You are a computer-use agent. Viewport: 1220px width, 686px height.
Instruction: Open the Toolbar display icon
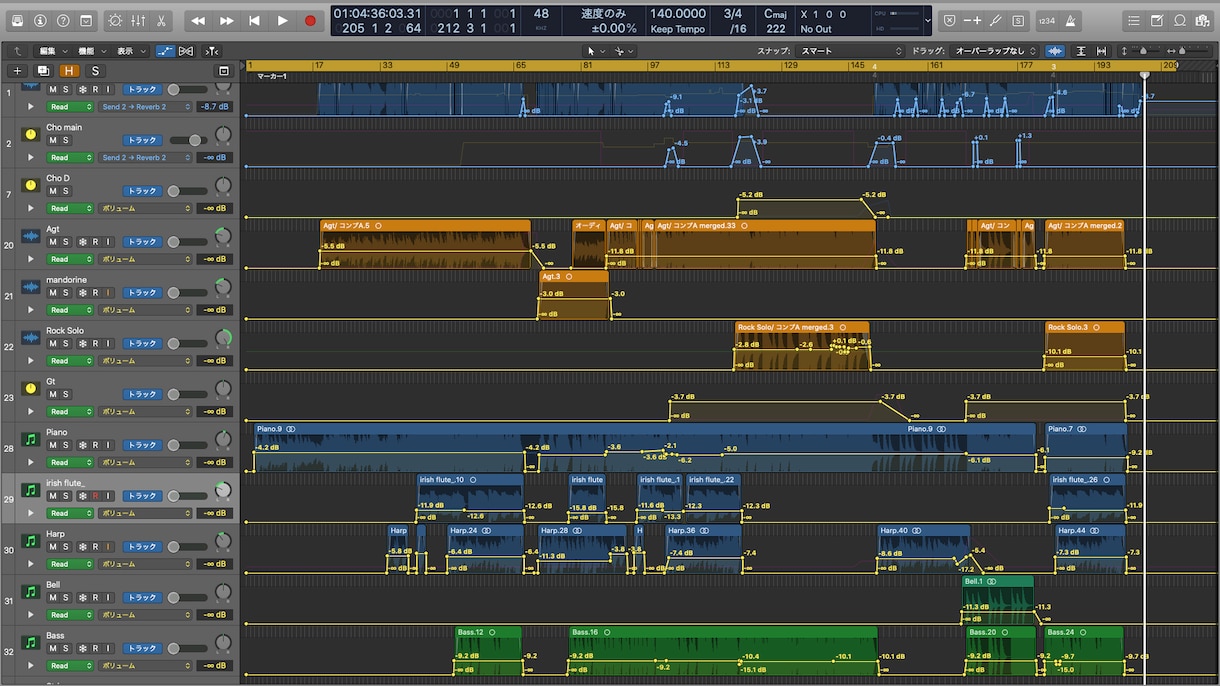(x=86, y=20)
